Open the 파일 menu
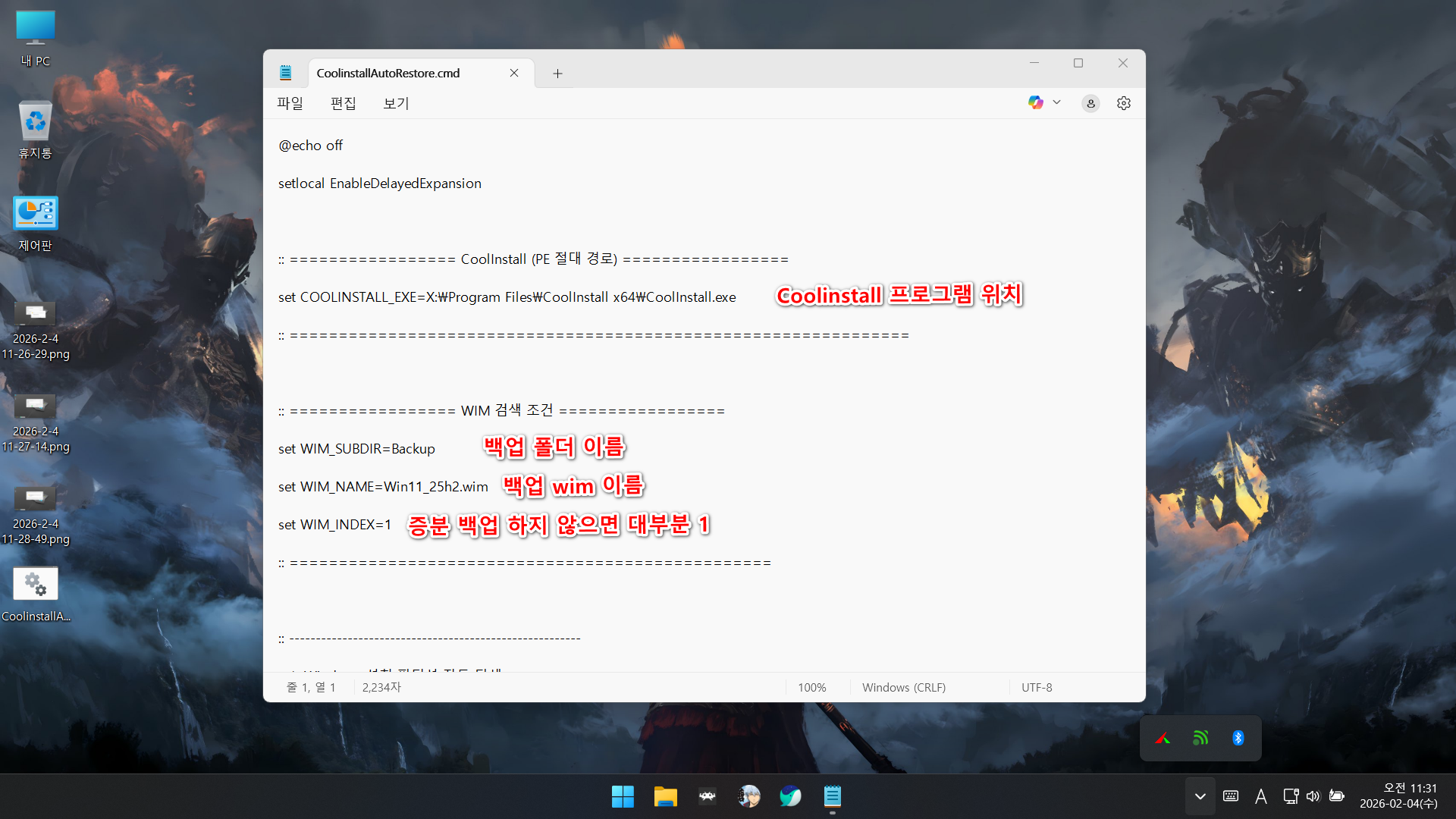 point(290,103)
